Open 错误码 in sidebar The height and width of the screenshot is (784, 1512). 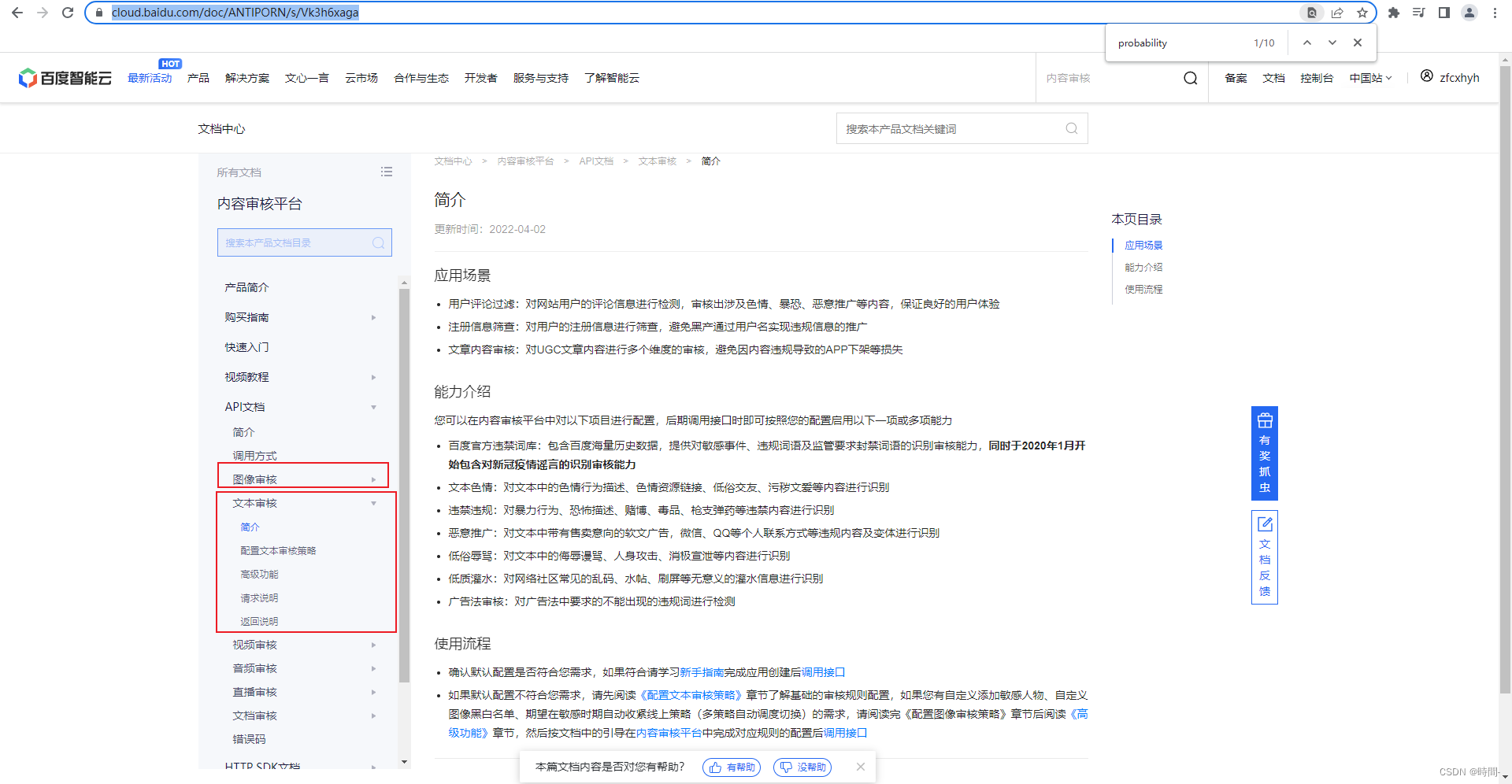[249, 739]
